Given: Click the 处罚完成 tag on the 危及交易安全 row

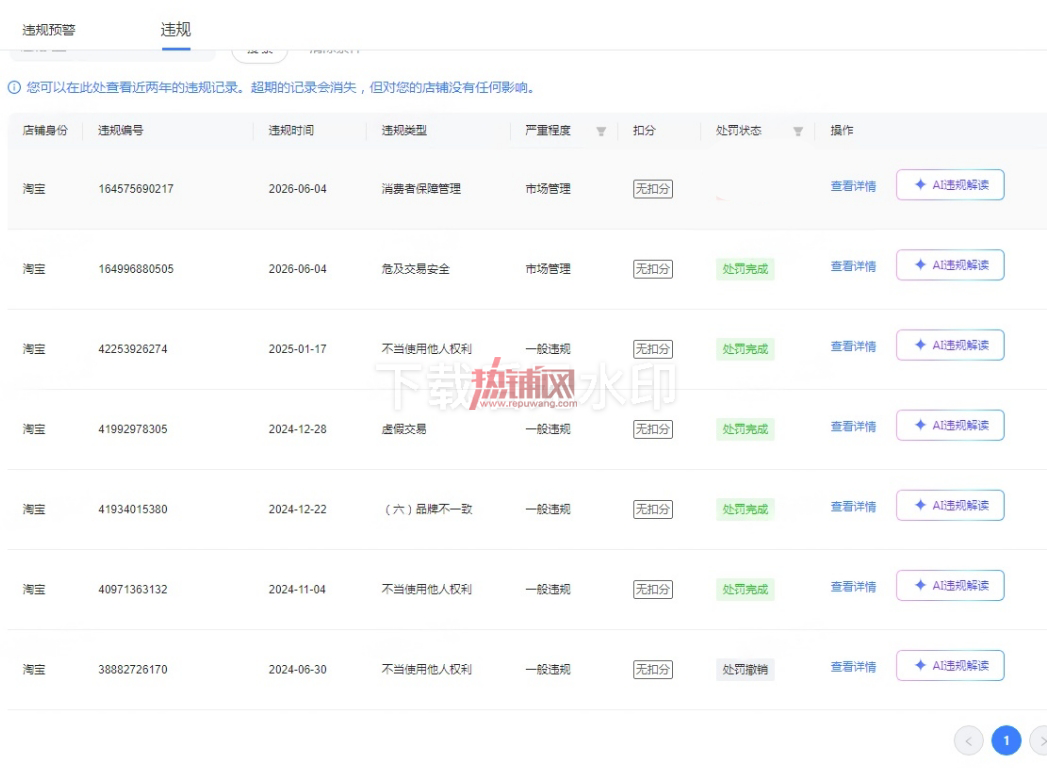Looking at the screenshot, I should 745,268.
